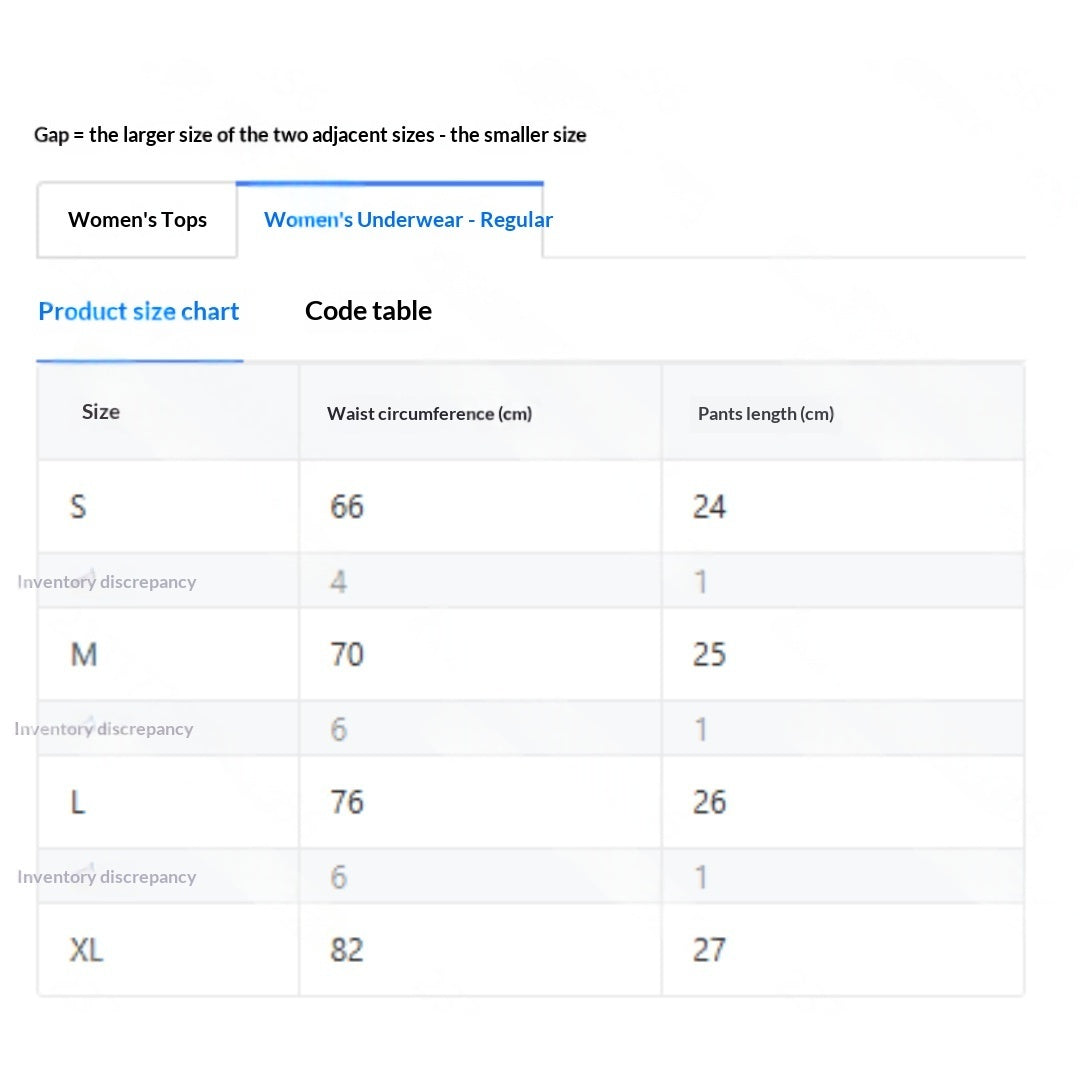Screen dimensions: 1080x1080
Task: Click the first Inventory discrepancy label
Action: 107,582
